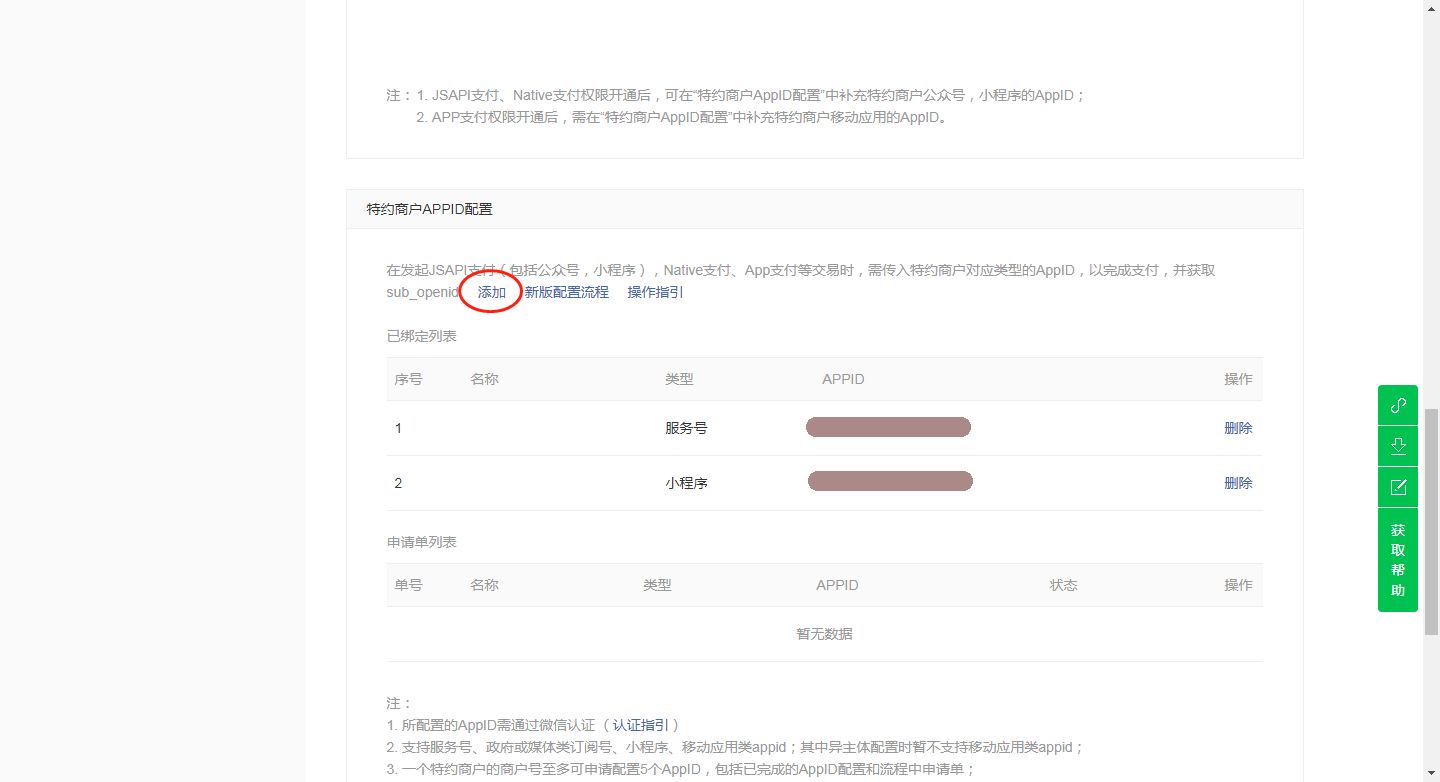Open the 获取帮助 help button

(x=1398, y=560)
